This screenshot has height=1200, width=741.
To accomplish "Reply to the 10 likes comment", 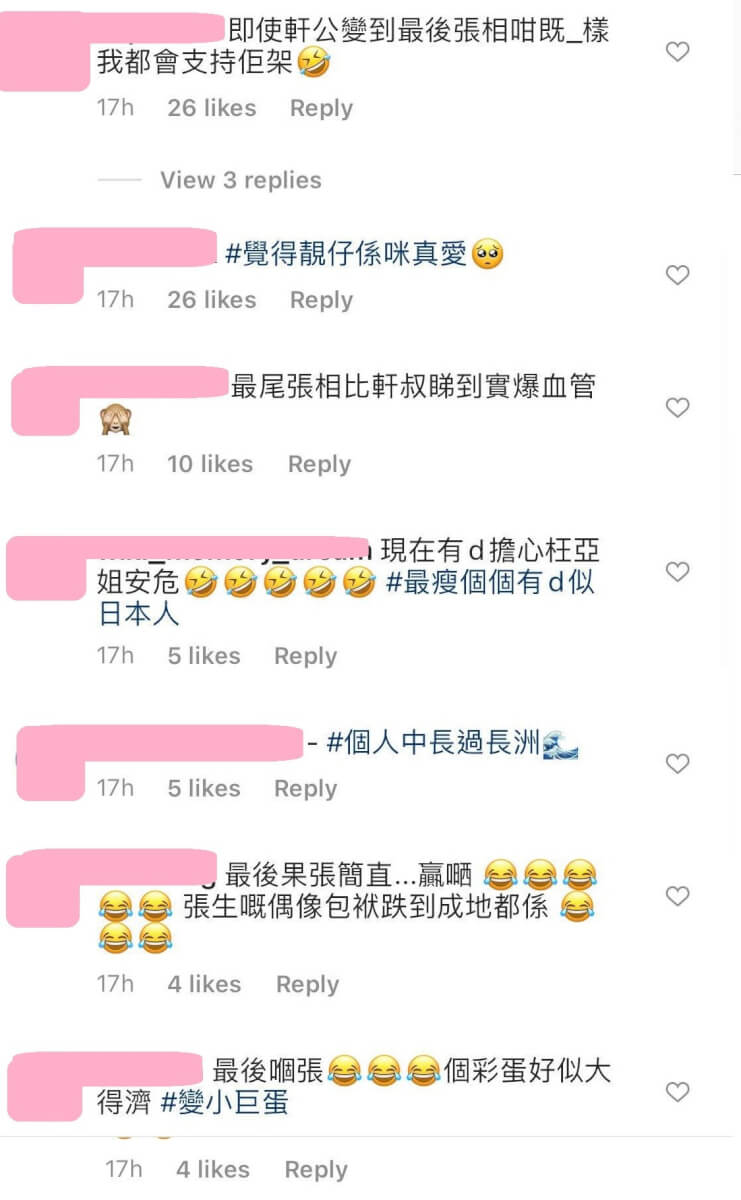I will point(319,464).
